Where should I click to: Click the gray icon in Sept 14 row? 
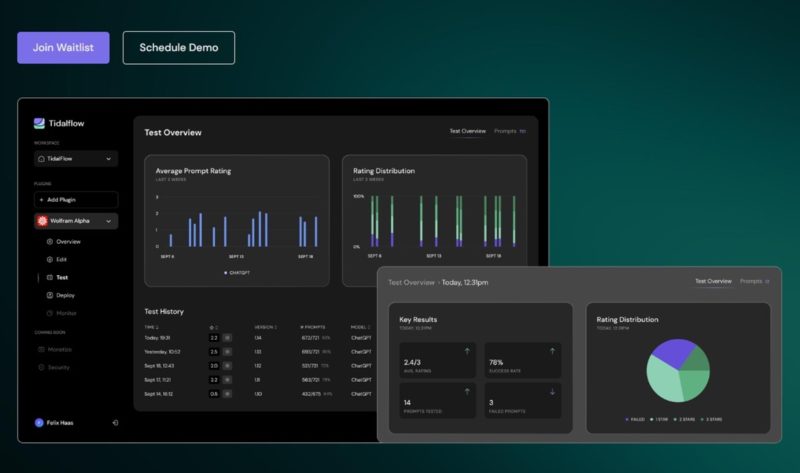click(227, 394)
